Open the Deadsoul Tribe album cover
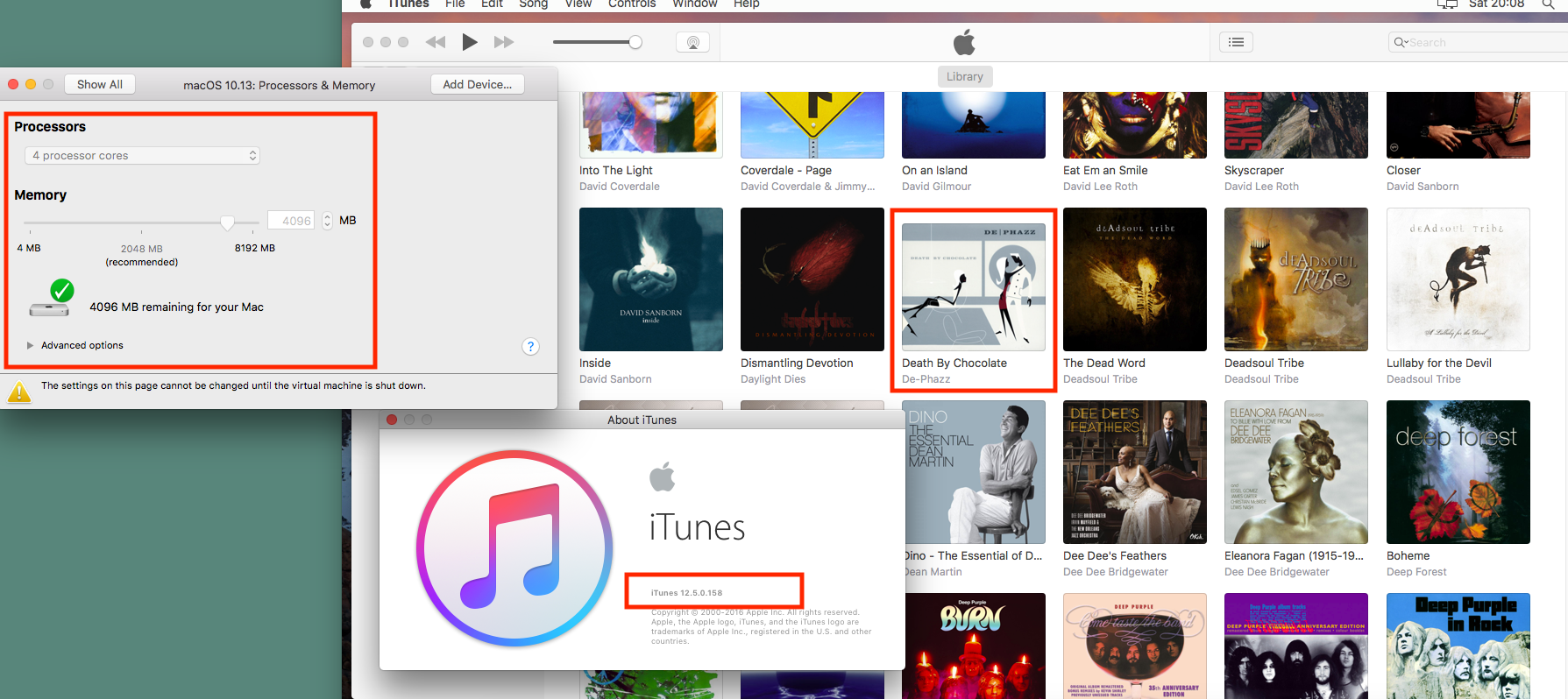The image size is (1568, 699). (x=1296, y=279)
